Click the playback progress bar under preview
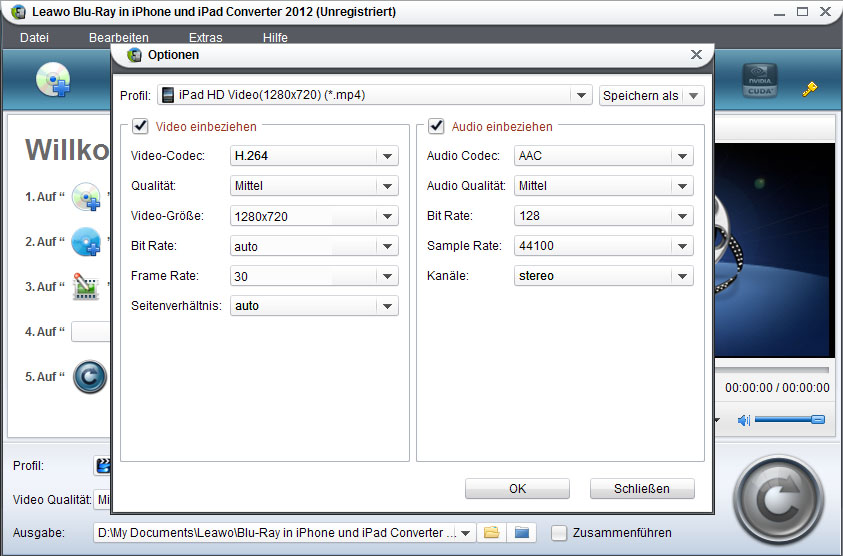The height and width of the screenshot is (556, 843). (771, 370)
